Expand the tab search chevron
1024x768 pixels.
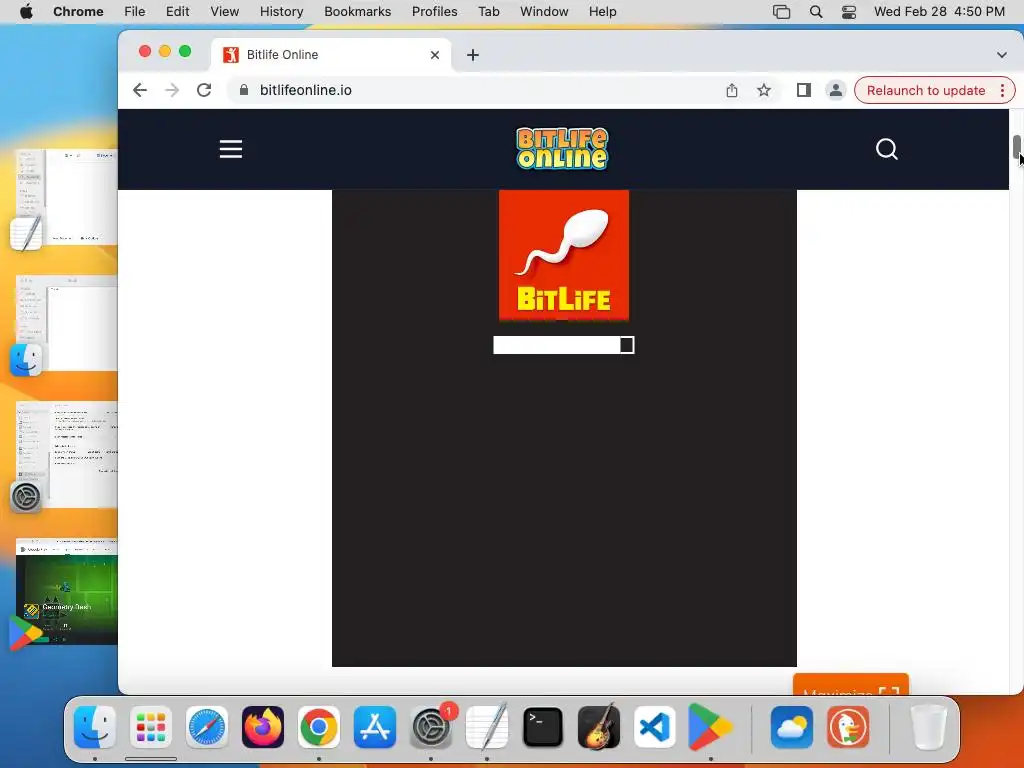pos(1001,55)
